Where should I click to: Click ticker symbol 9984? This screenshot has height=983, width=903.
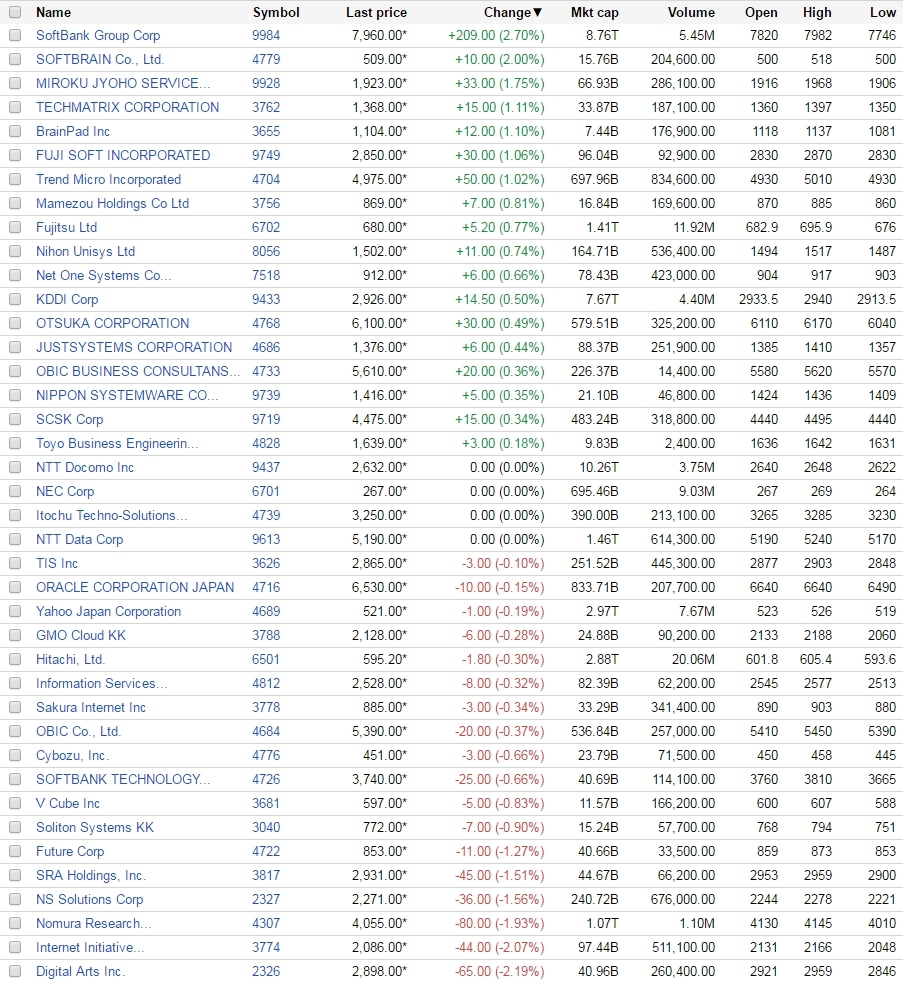tap(266, 36)
